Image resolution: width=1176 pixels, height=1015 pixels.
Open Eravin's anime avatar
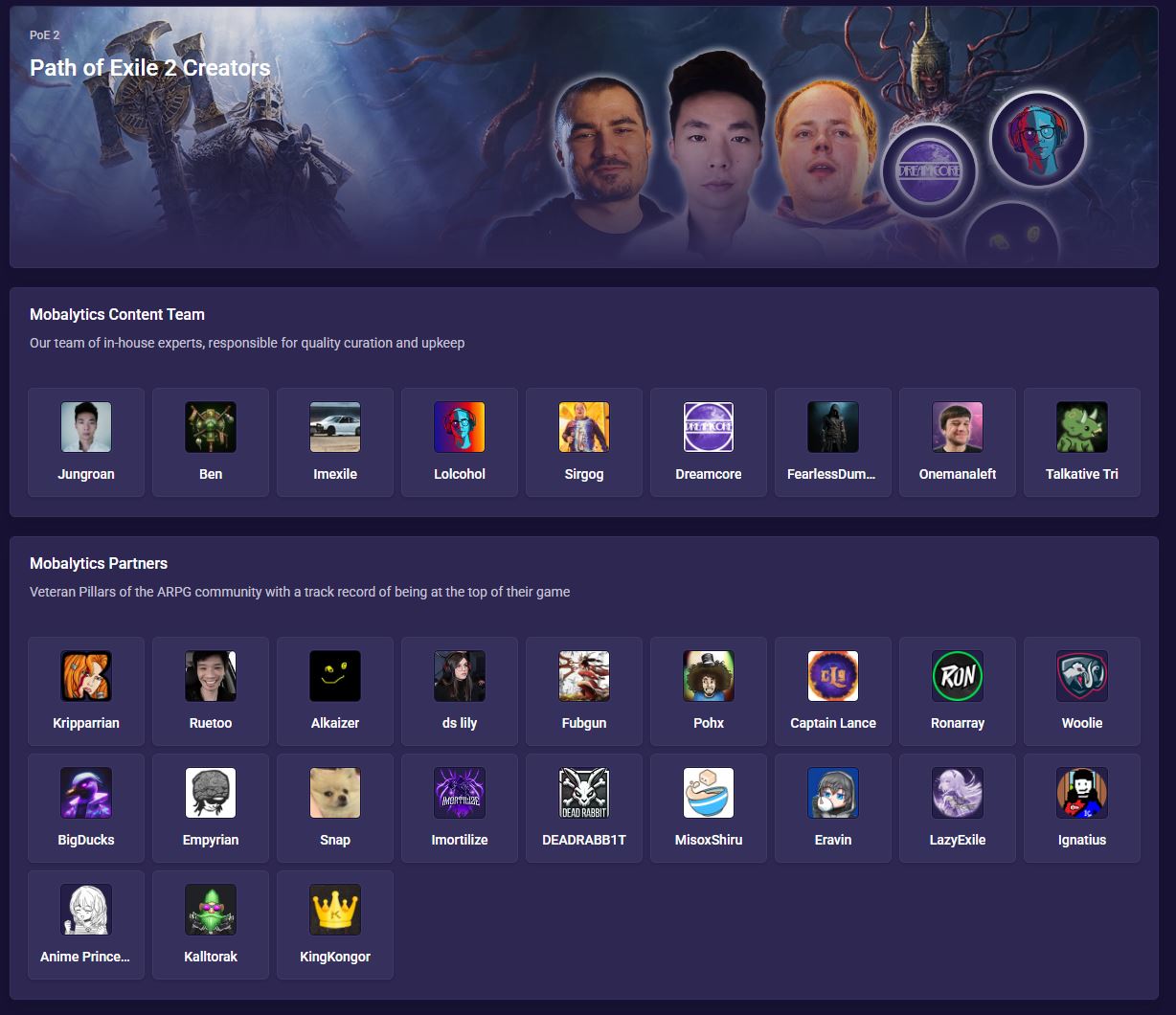pos(833,793)
